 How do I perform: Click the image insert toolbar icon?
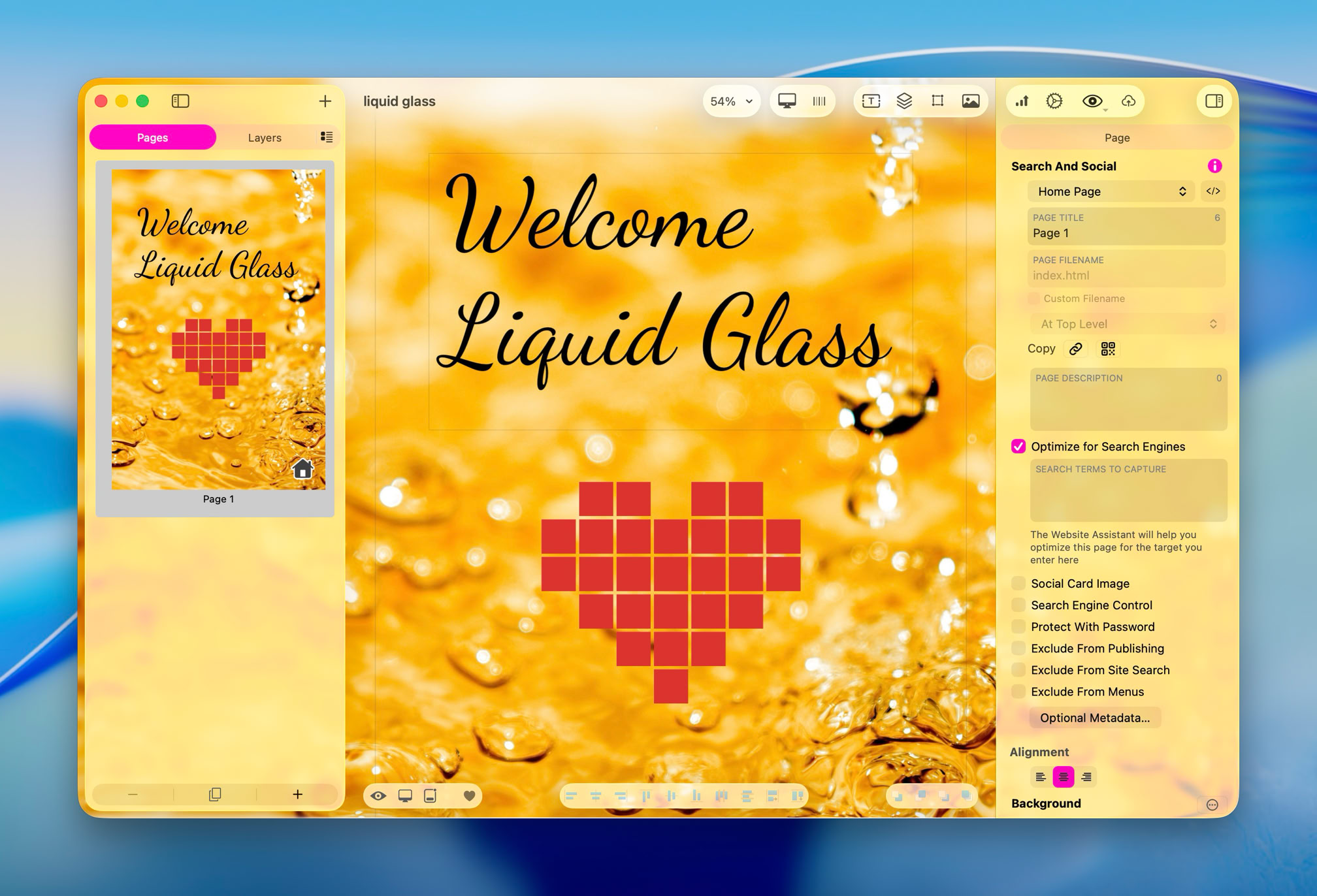click(971, 101)
